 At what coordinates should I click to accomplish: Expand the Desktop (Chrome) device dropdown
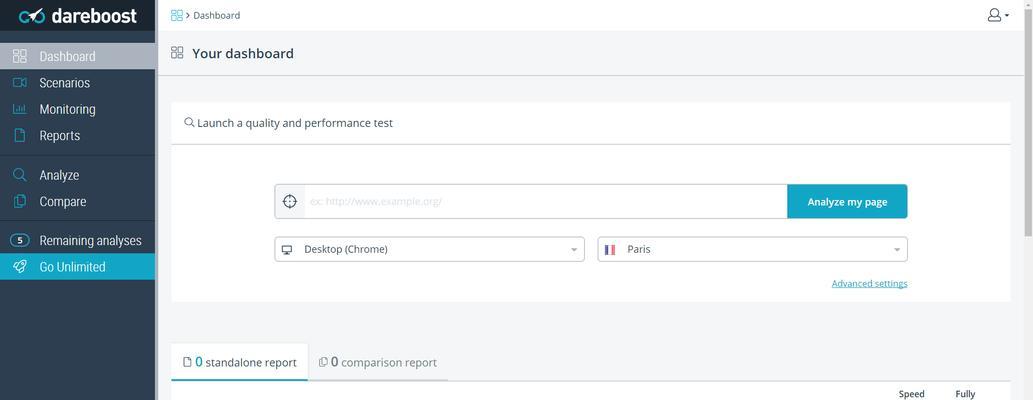pos(430,249)
